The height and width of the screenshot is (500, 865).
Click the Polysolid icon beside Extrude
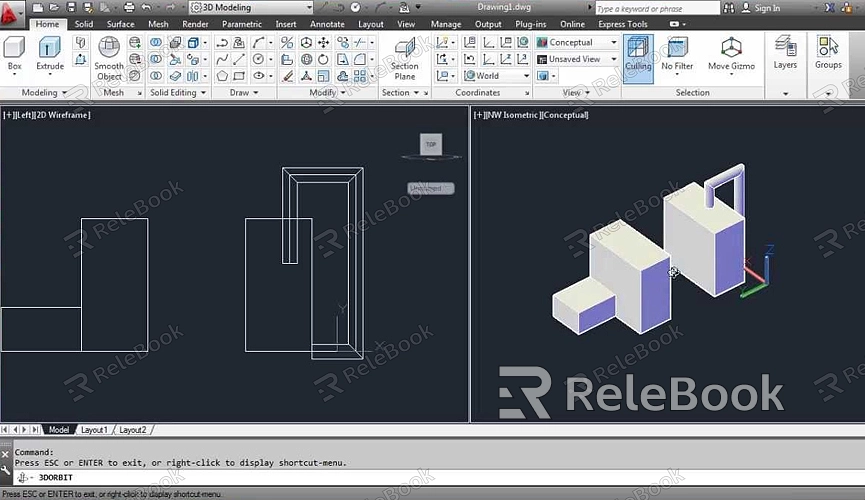point(81,42)
